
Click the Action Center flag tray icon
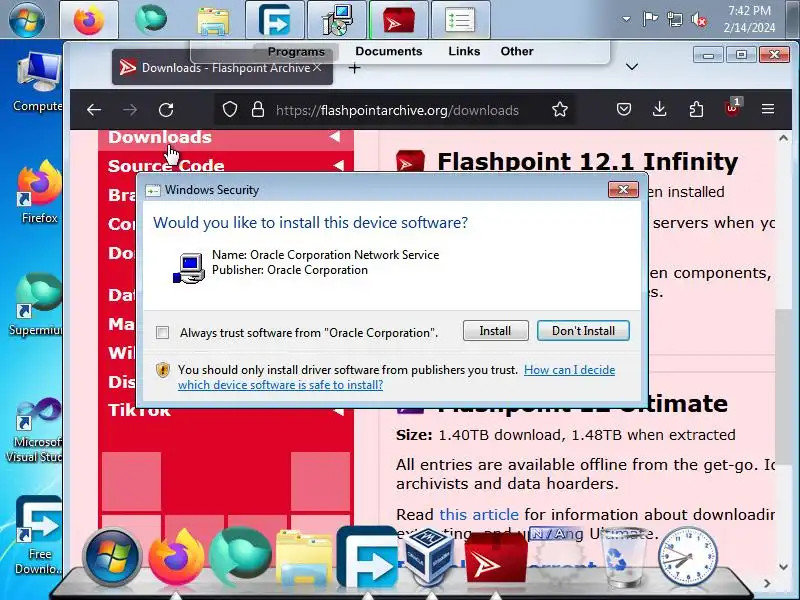650,19
